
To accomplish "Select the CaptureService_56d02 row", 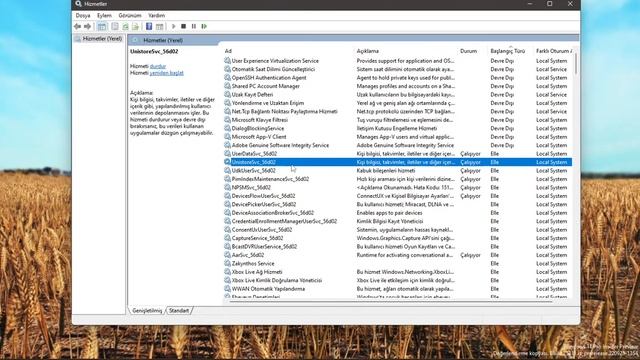I will tap(398, 238).
